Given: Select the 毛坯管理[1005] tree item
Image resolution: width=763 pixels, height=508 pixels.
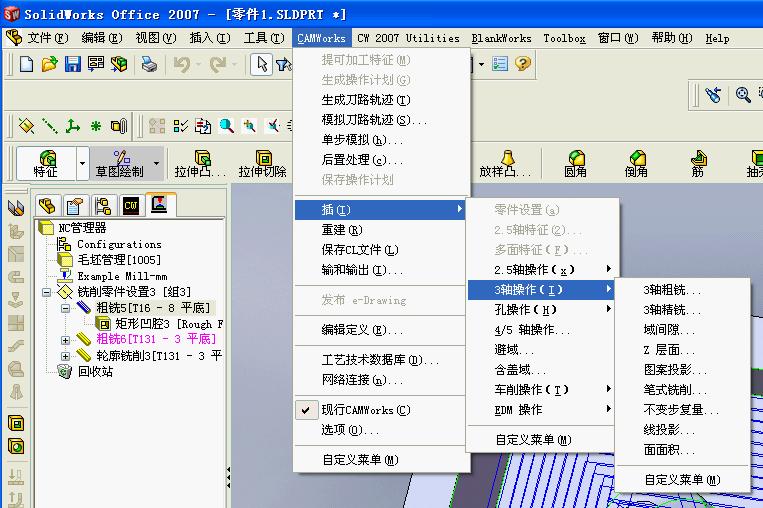Looking at the screenshot, I should point(110,260).
